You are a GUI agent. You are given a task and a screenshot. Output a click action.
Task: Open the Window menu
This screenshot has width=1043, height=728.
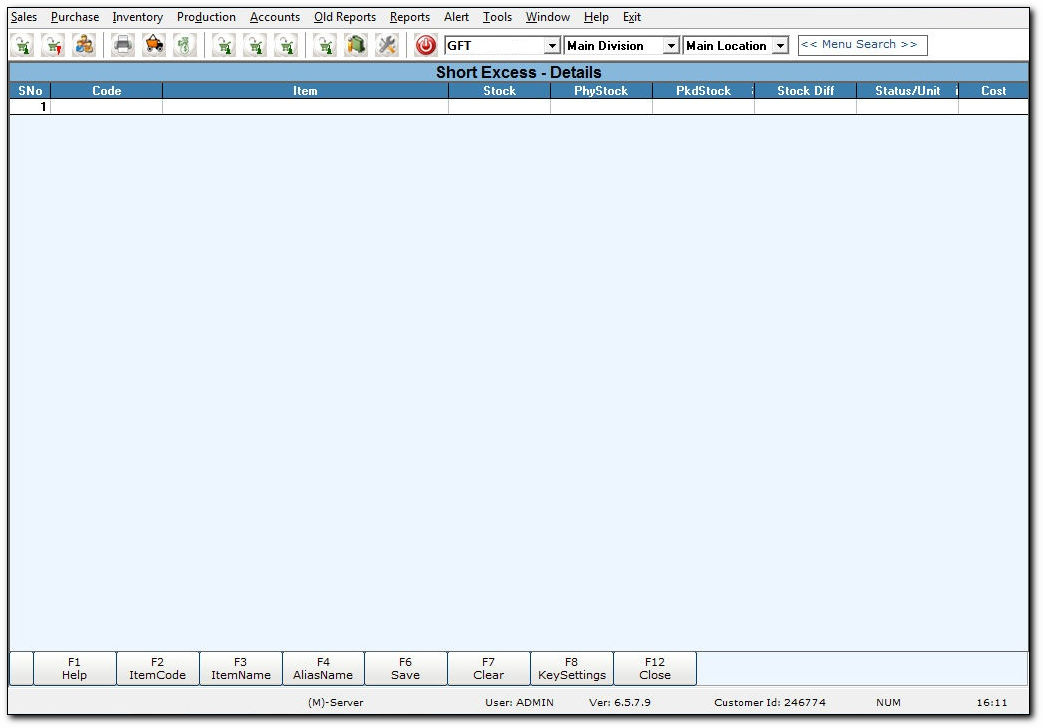pyautogui.click(x=547, y=17)
